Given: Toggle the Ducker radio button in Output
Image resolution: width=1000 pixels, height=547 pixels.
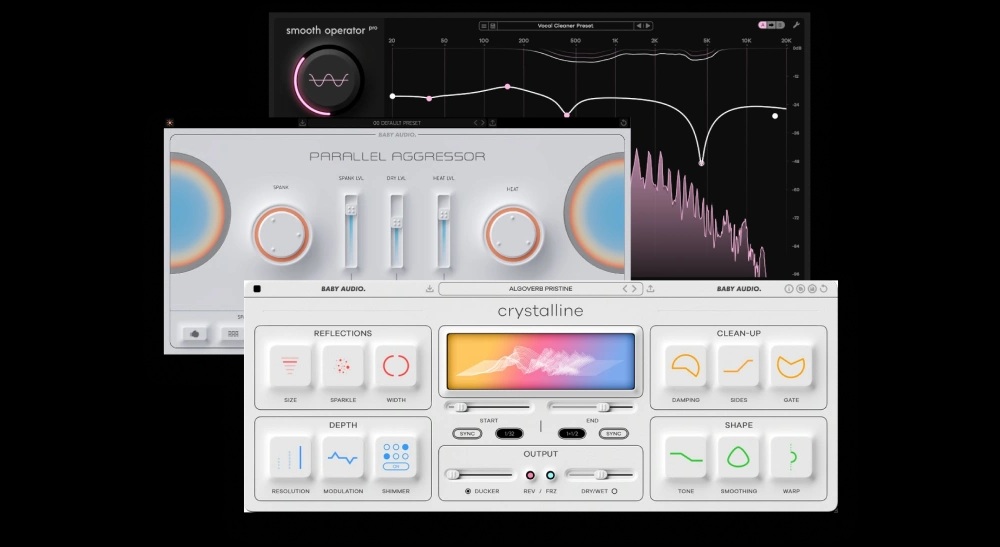Looking at the screenshot, I should click(468, 492).
